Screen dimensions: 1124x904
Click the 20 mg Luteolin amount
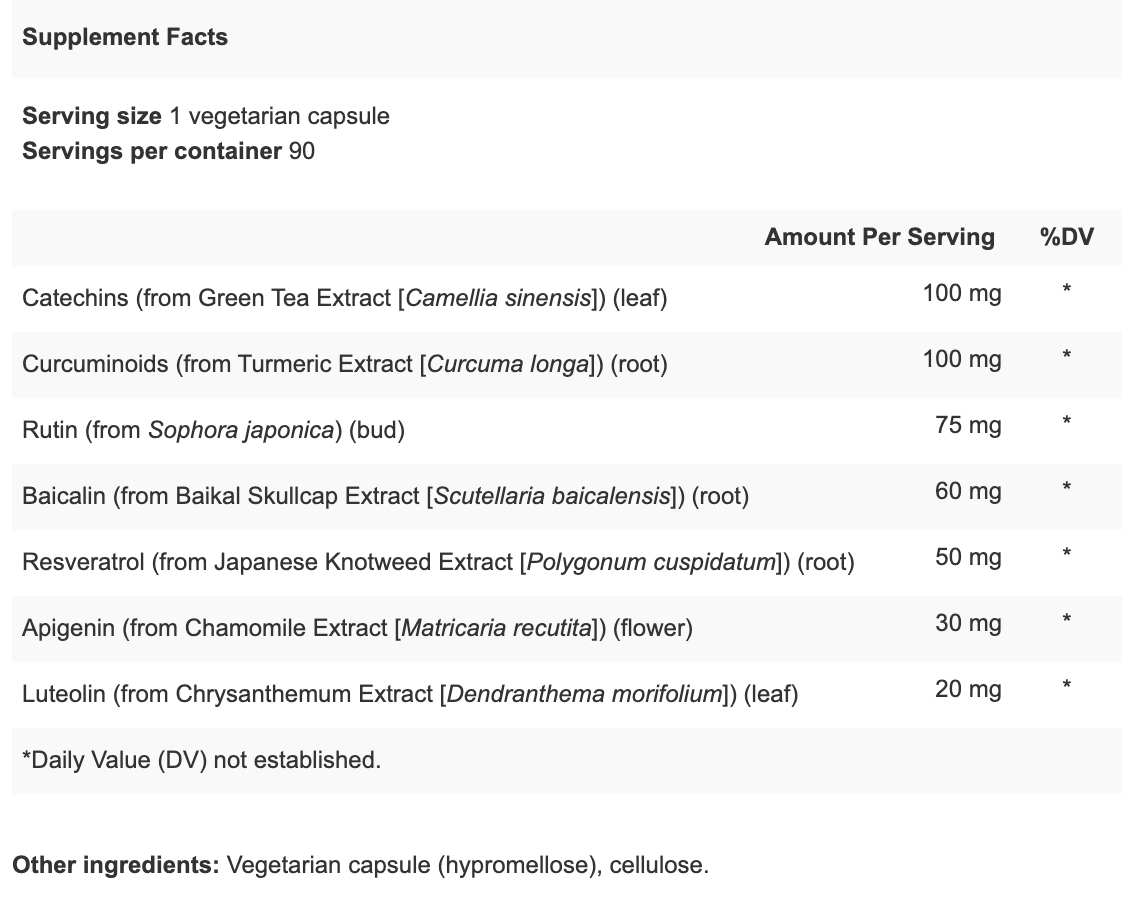click(x=968, y=689)
